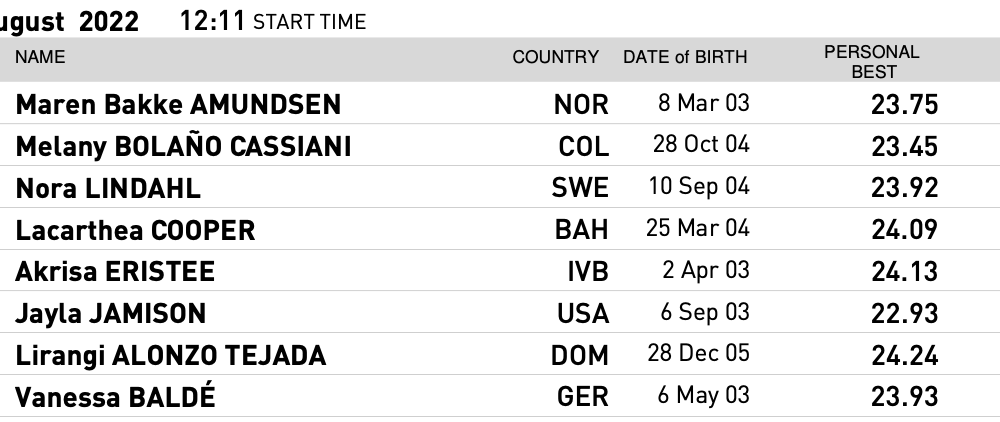Select athlete Maren Bakke AMUNDSEN
Screen dimensions: 1000x422
pos(178,104)
